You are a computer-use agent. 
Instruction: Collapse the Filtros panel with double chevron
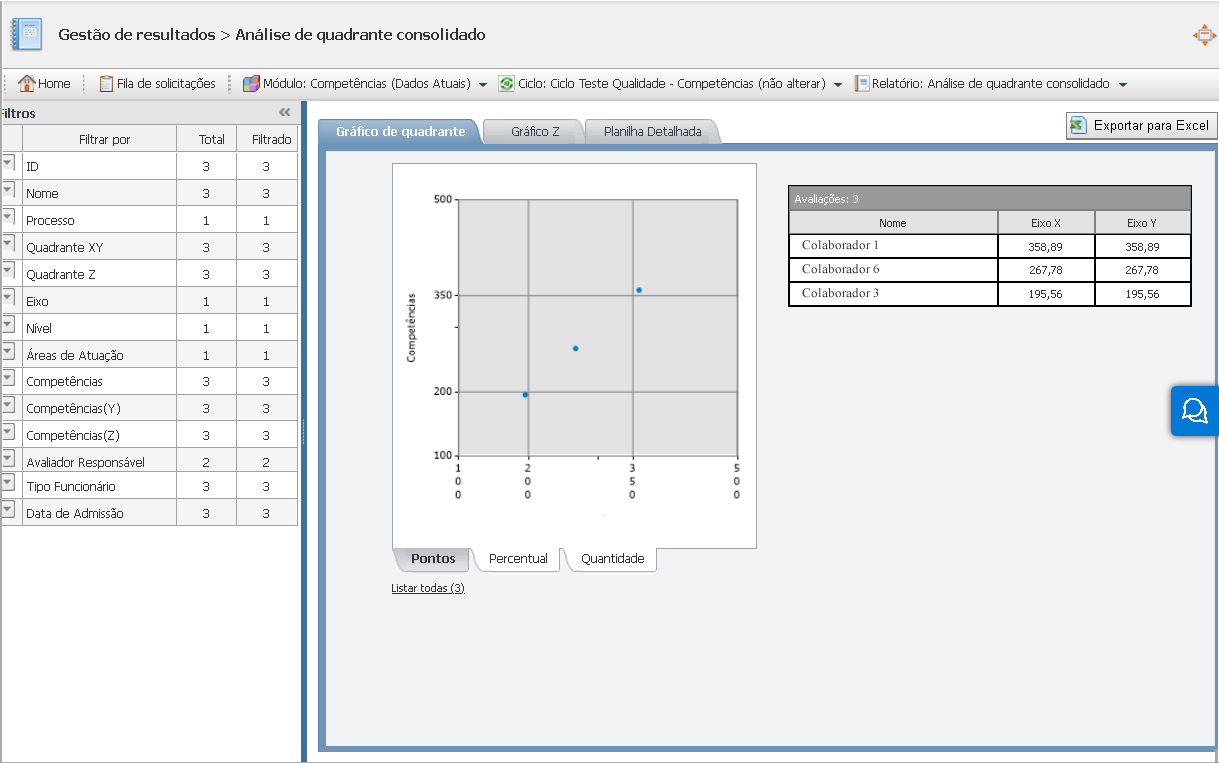[x=284, y=113]
